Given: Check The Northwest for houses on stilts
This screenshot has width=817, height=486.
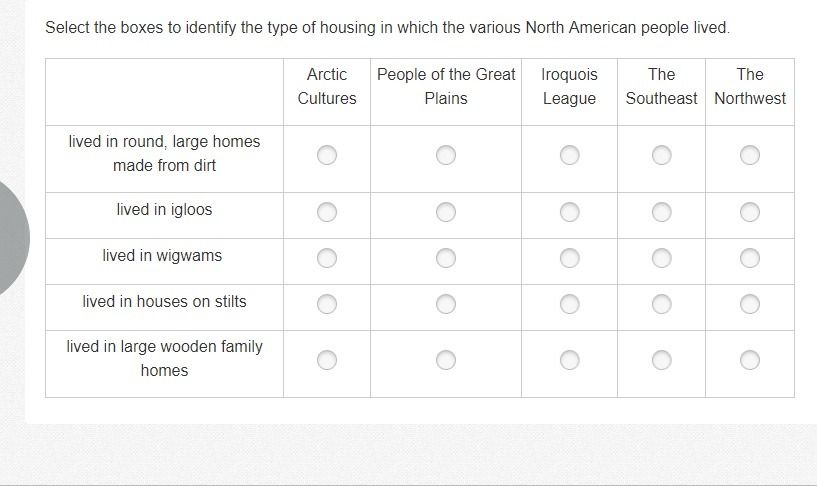Looking at the screenshot, I should (750, 304).
